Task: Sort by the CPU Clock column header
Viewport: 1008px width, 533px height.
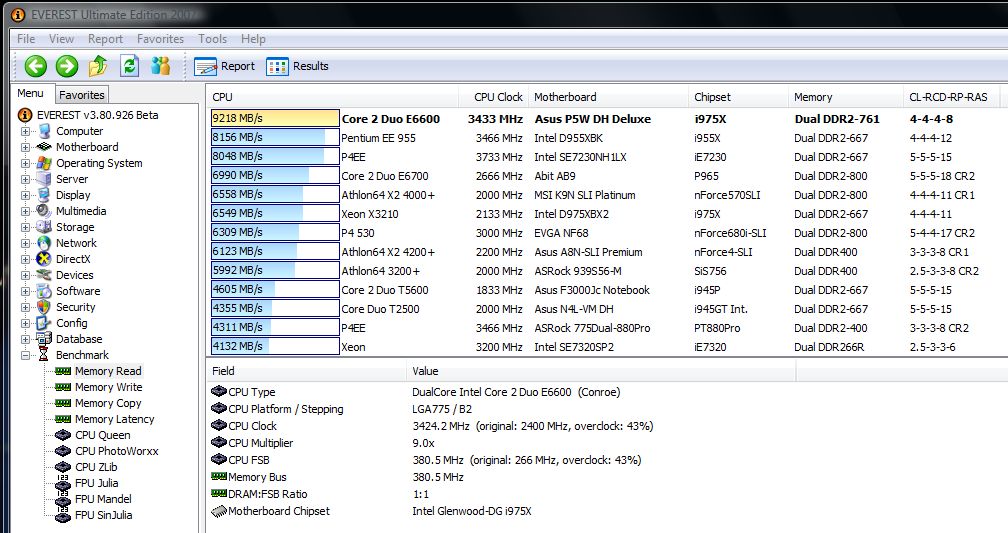Action: coord(493,97)
